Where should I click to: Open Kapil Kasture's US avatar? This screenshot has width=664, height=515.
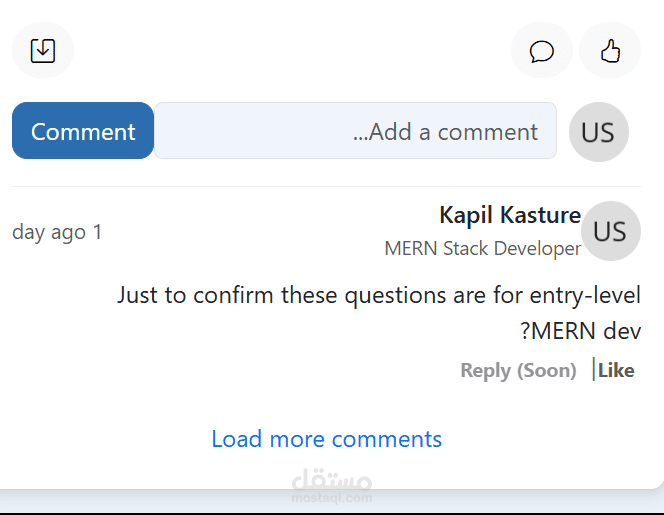[x=610, y=231]
